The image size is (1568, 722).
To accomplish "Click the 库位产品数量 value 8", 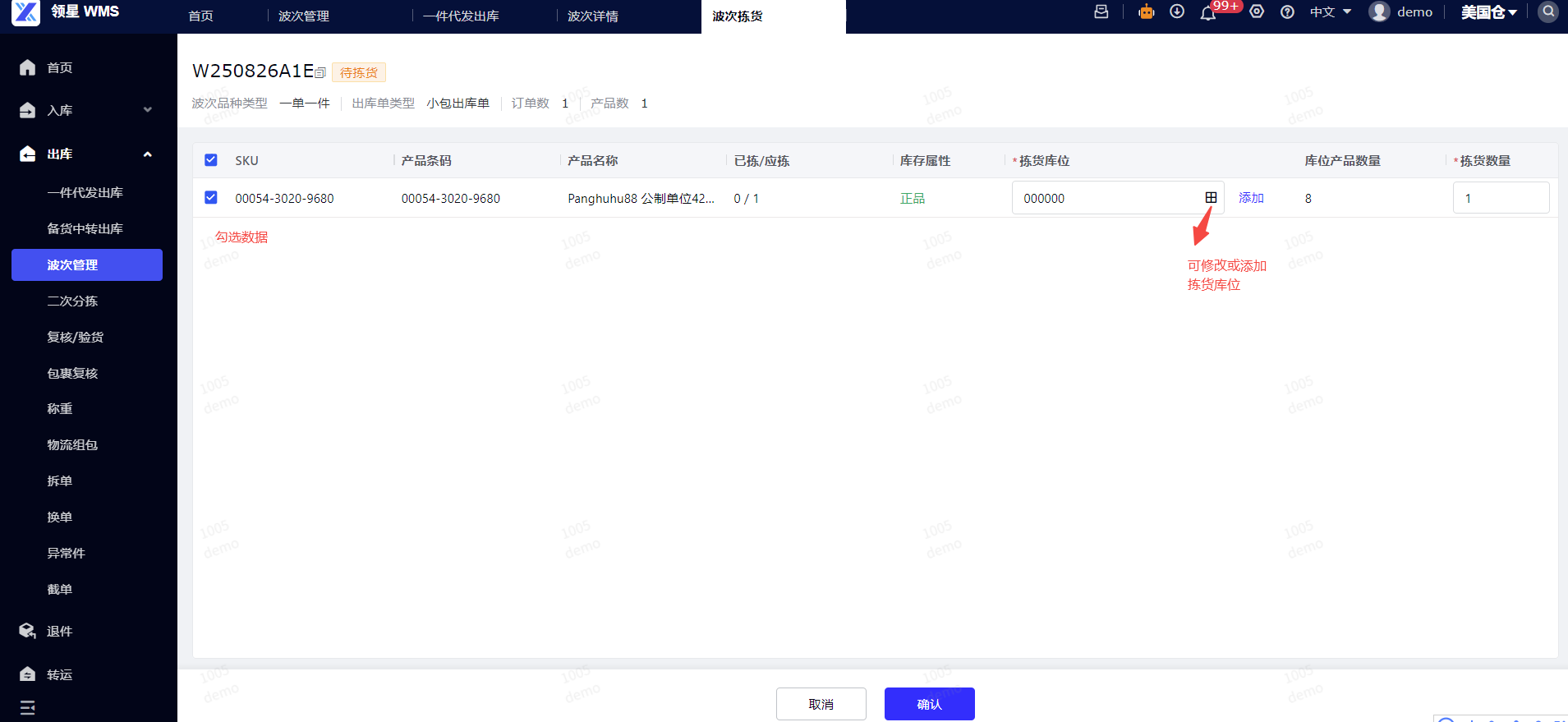I will pos(1308,198).
